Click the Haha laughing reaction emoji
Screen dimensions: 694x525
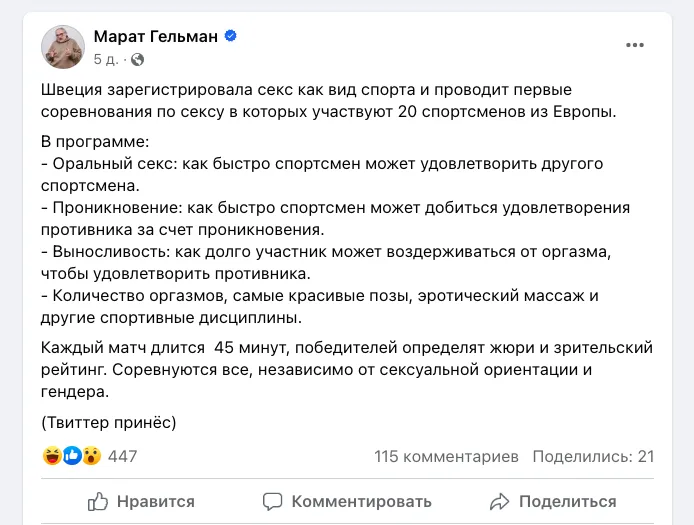[53, 456]
